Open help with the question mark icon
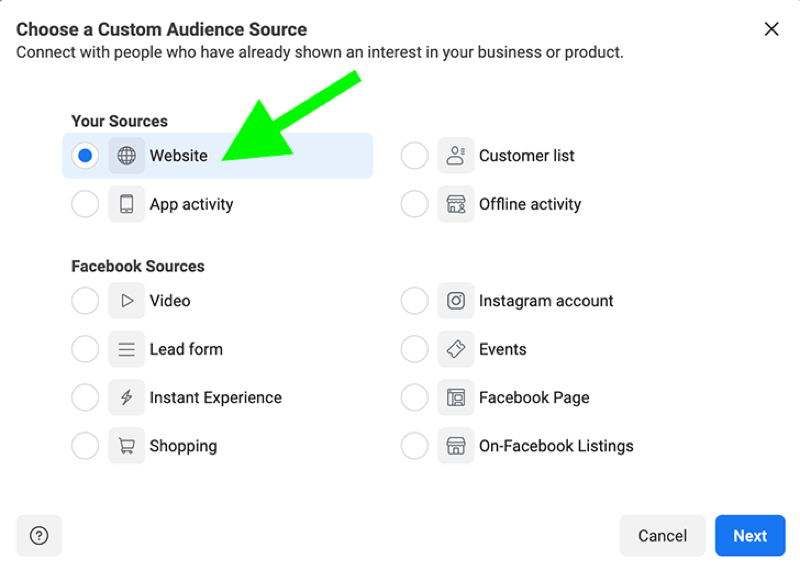Viewport: 800px width, 562px height. pos(39,535)
